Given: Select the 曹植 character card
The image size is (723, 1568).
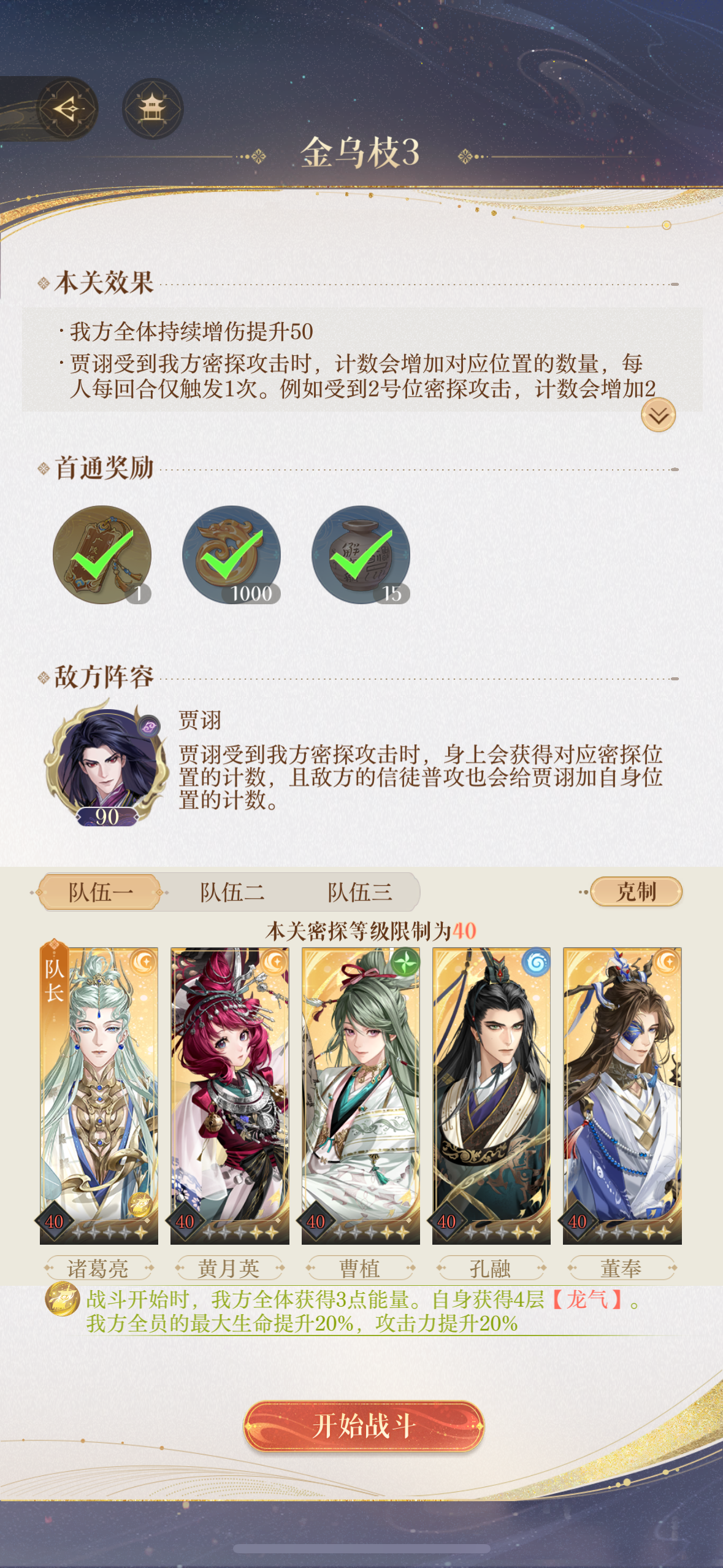Looking at the screenshot, I should (361, 1095).
